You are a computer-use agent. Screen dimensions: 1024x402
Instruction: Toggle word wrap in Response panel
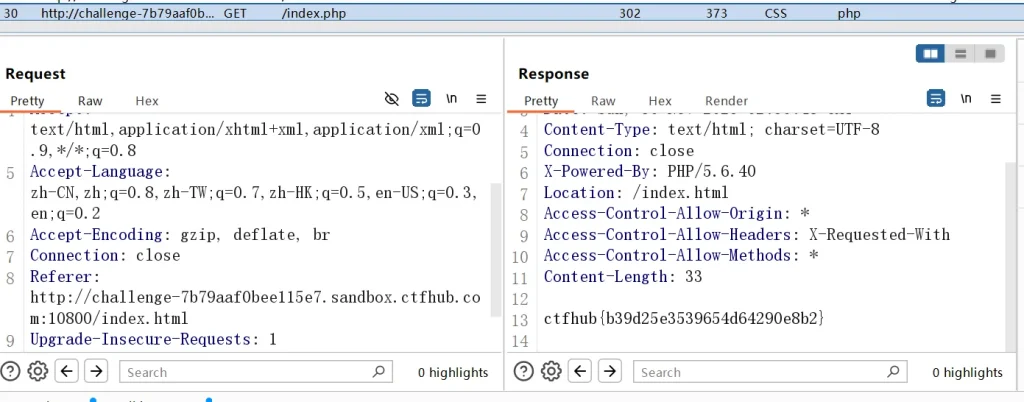tap(936, 99)
